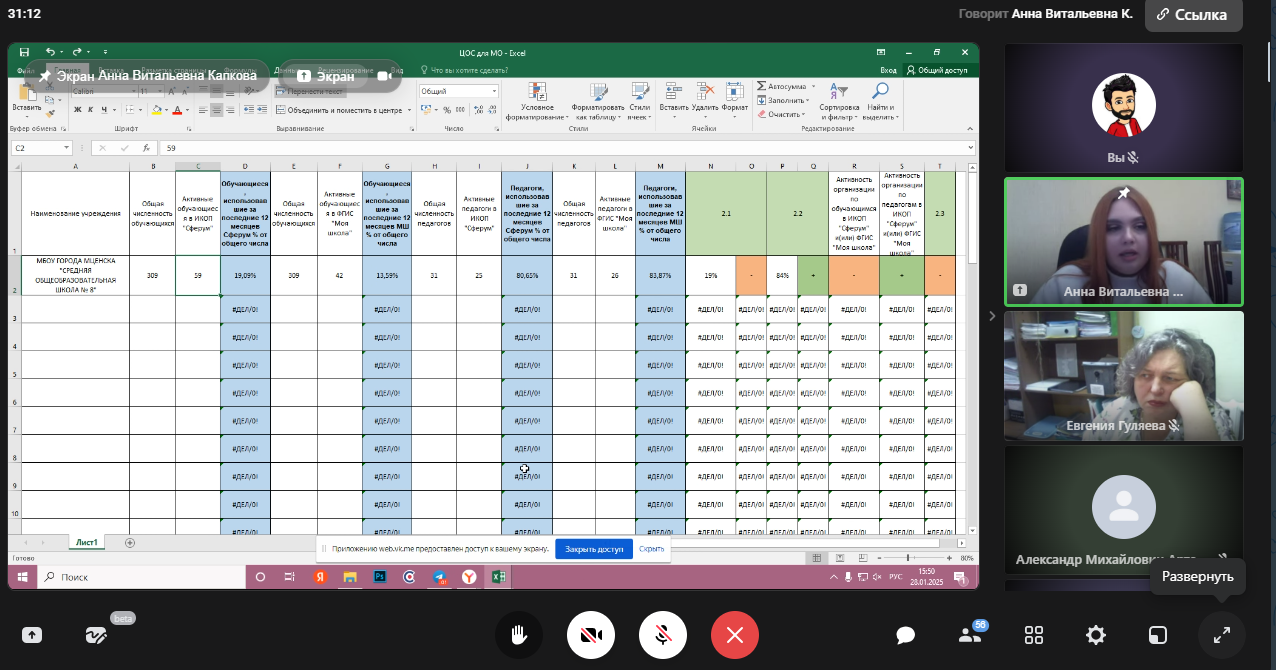
Task: Start screen sharing with the upload icon
Action: [x=31, y=635]
